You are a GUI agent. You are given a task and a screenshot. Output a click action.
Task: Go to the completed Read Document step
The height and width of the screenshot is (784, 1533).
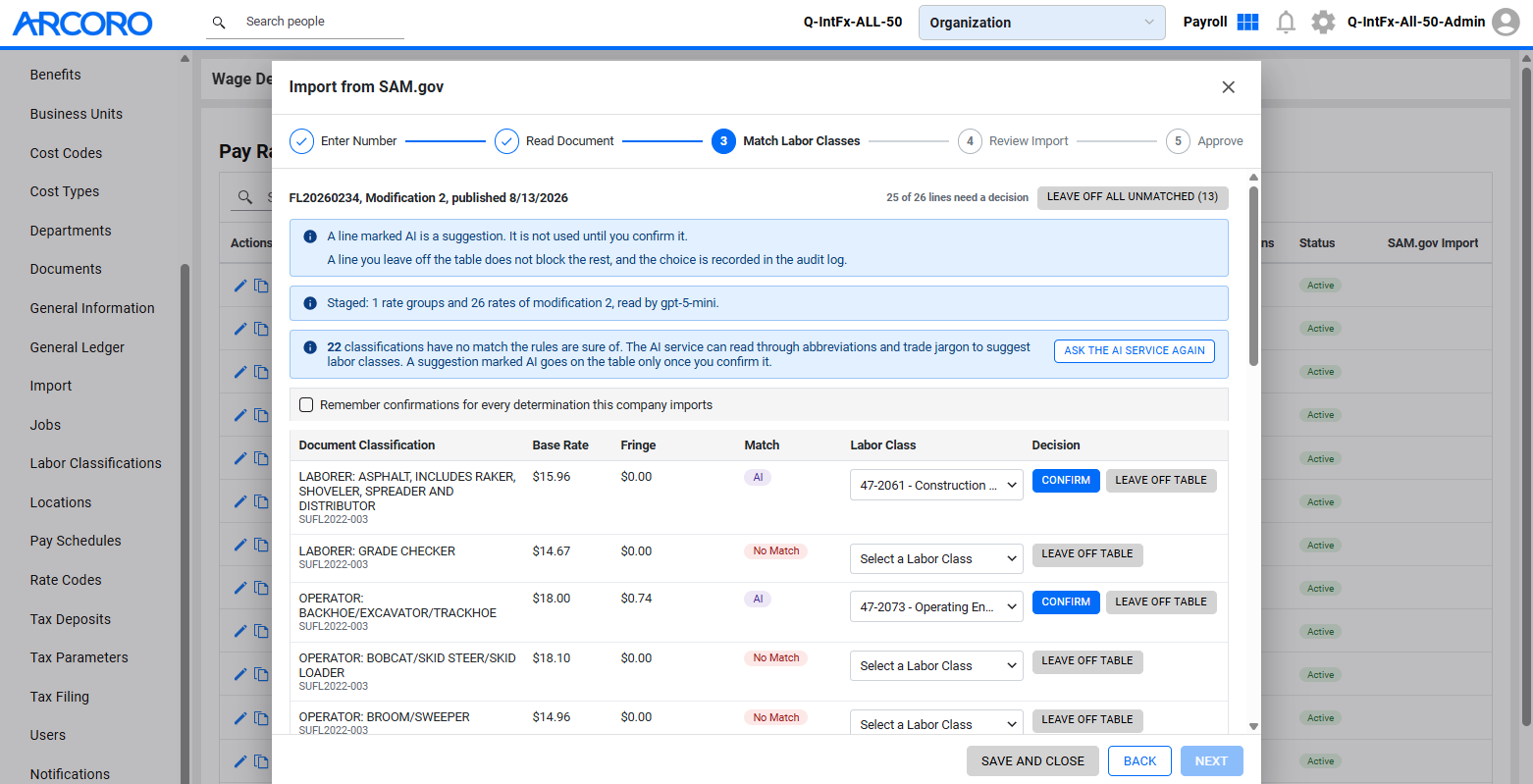click(x=555, y=141)
